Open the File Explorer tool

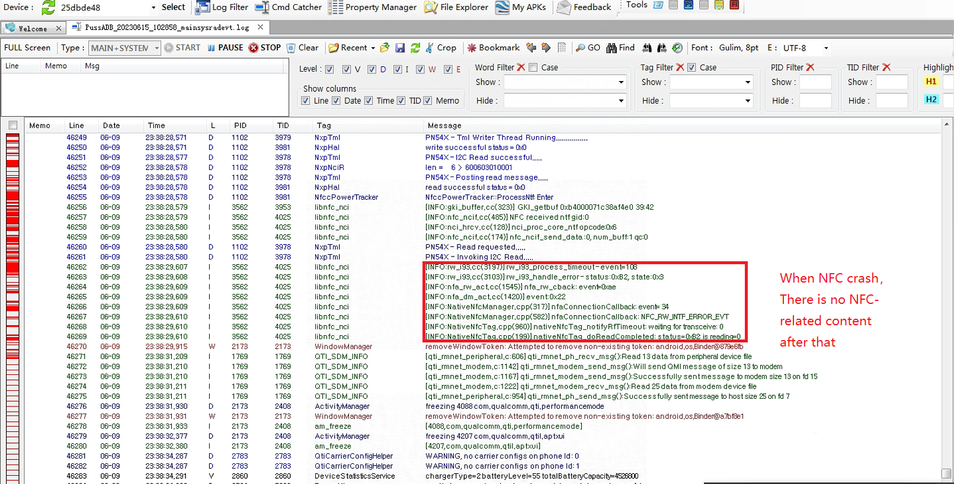(x=456, y=7)
